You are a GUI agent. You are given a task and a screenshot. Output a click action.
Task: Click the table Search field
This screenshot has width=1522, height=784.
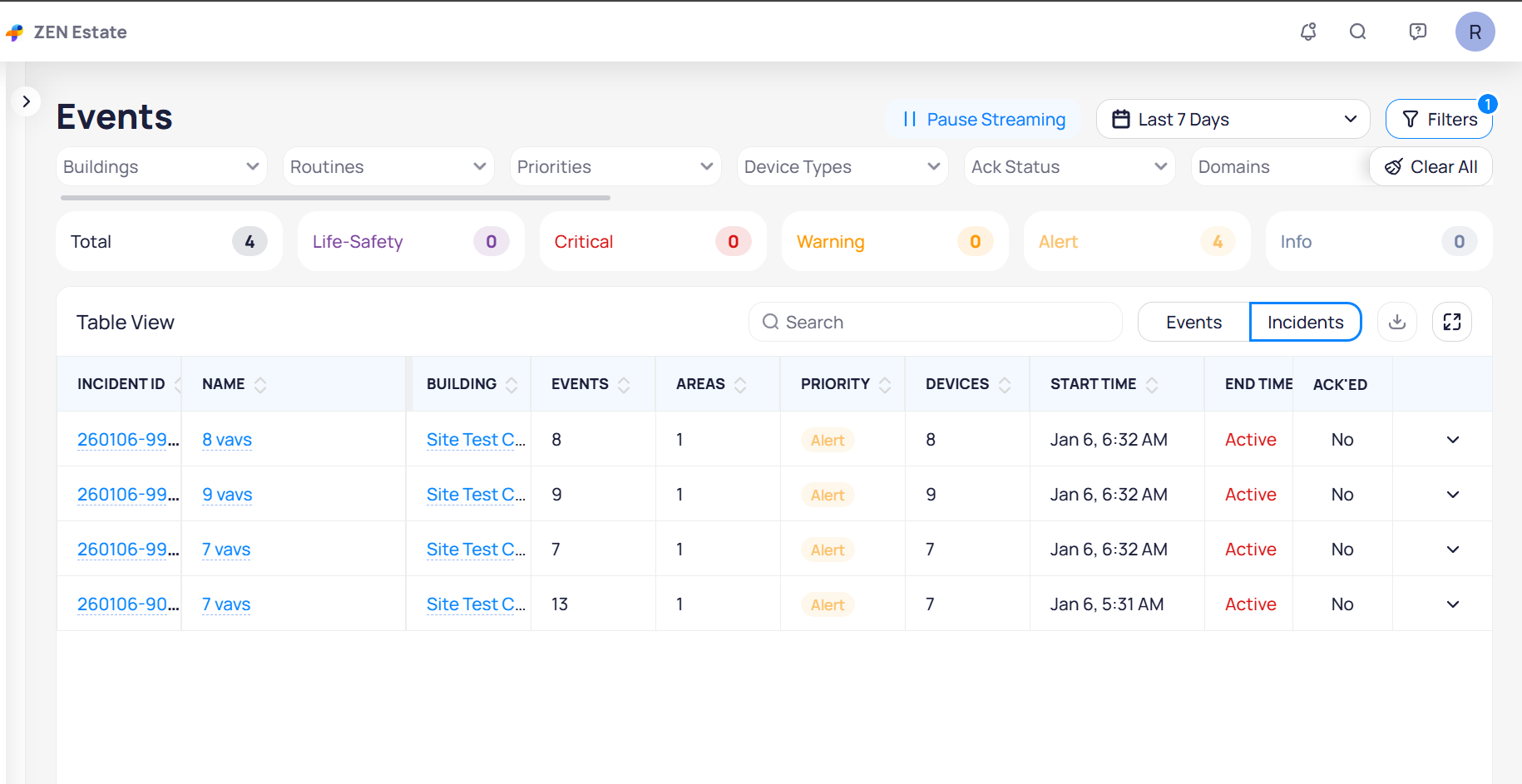(936, 323)
